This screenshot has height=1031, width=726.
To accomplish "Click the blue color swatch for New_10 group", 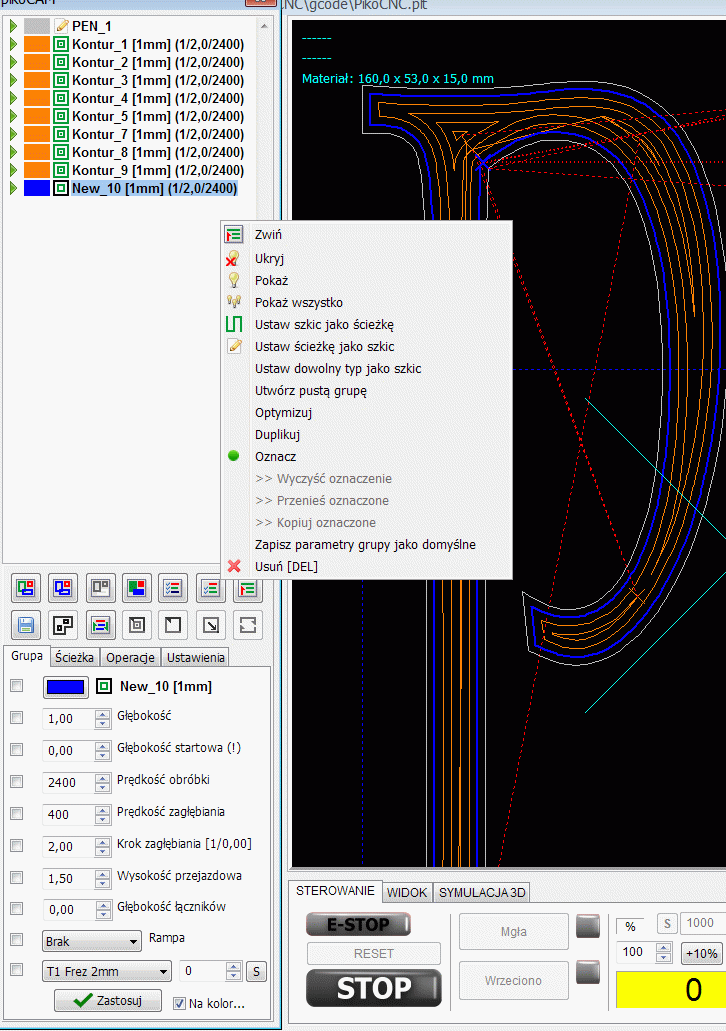I will (66, 687).
